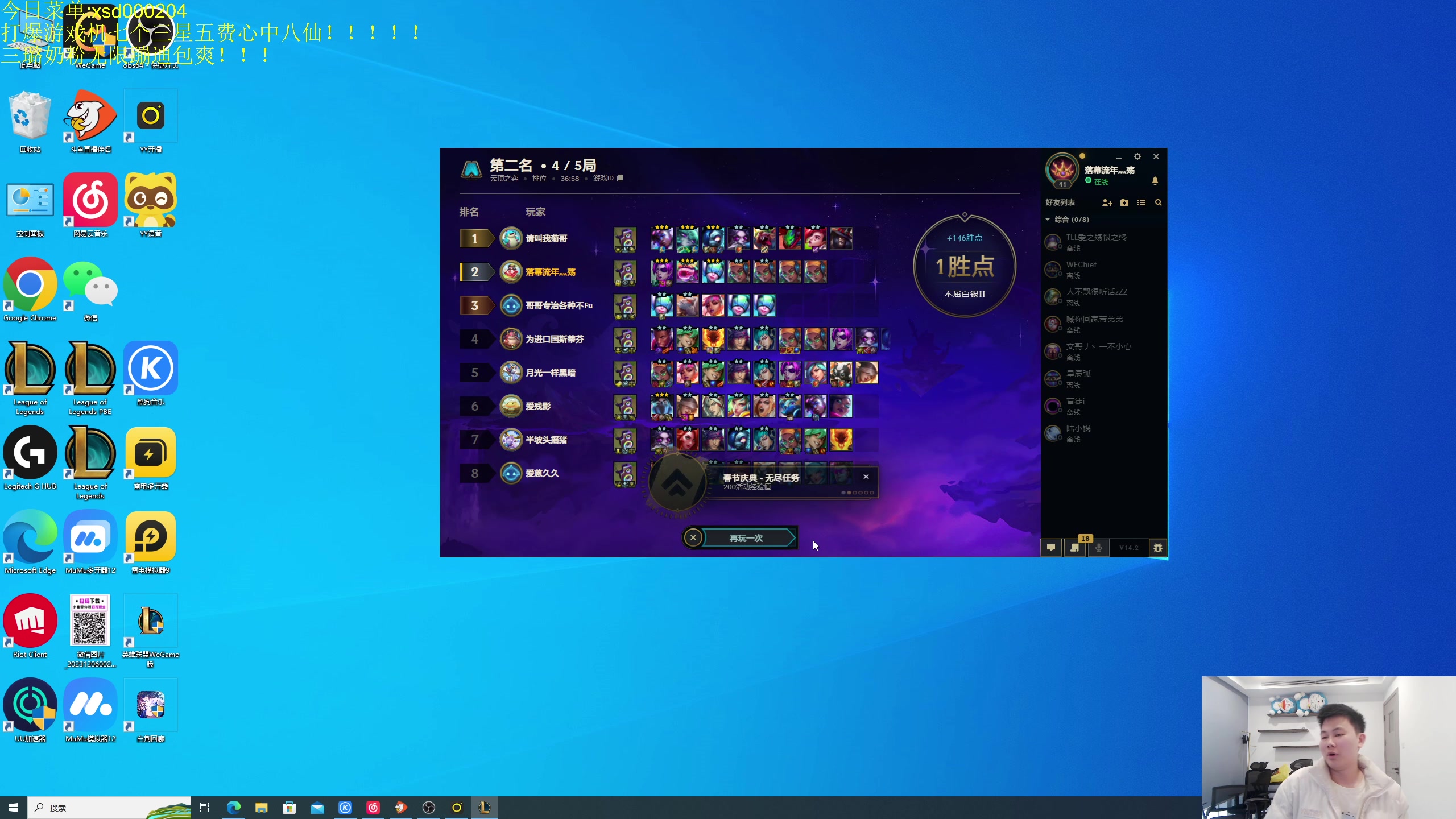Select friend 盲徒i
Screen dimensions: 1456x819
click(x=1102, y=406)
